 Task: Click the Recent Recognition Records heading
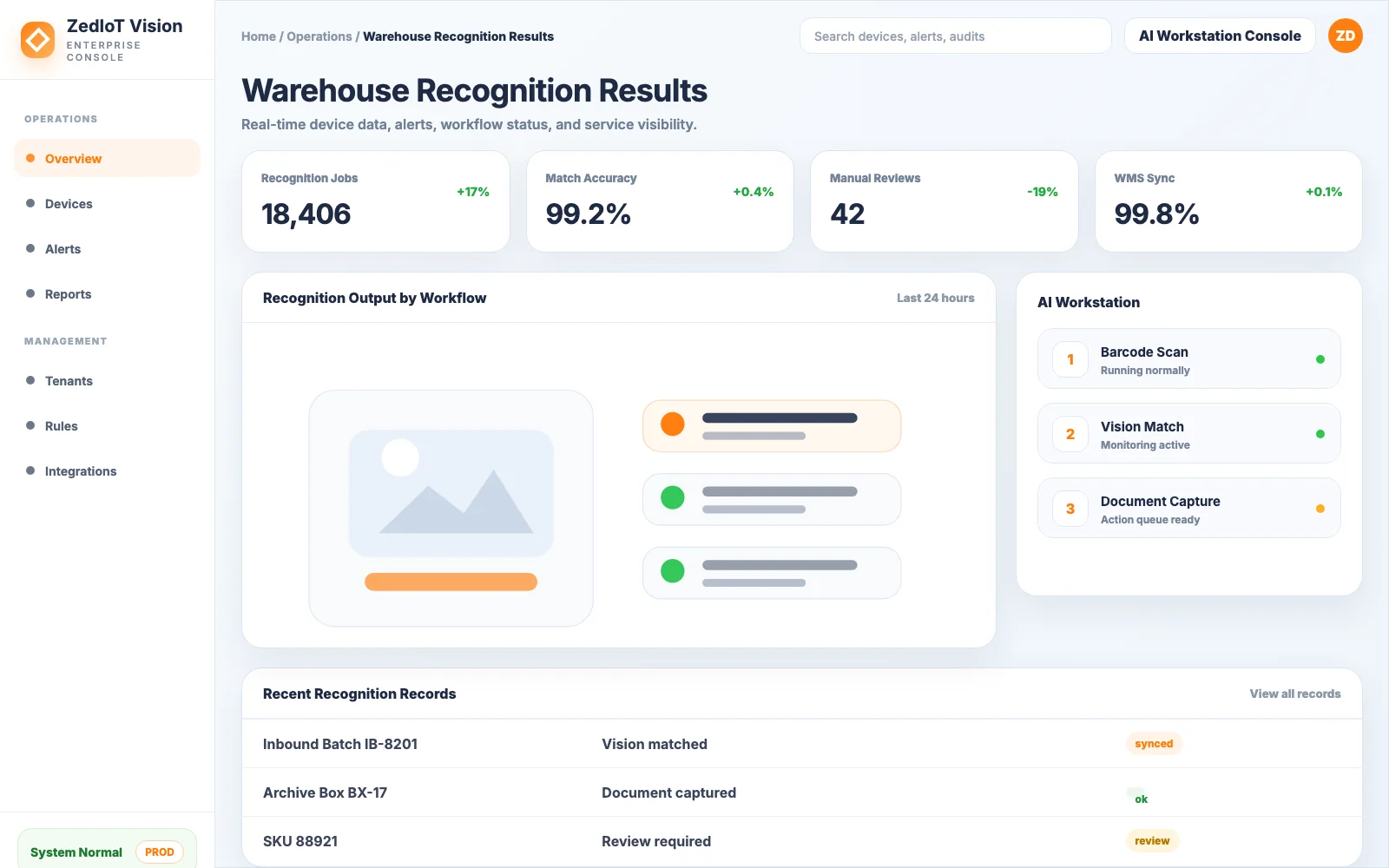pyautogui.click(x=359, y=694)
